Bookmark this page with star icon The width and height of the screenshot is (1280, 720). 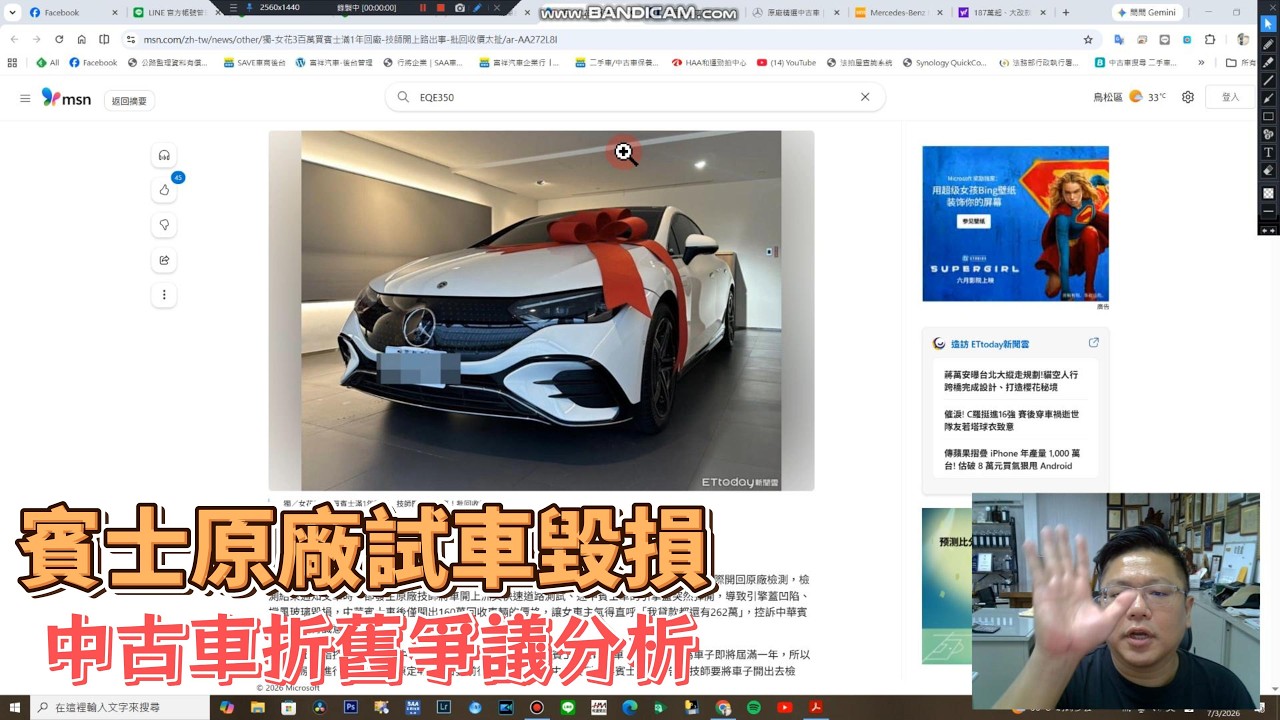pos(1088,39)
